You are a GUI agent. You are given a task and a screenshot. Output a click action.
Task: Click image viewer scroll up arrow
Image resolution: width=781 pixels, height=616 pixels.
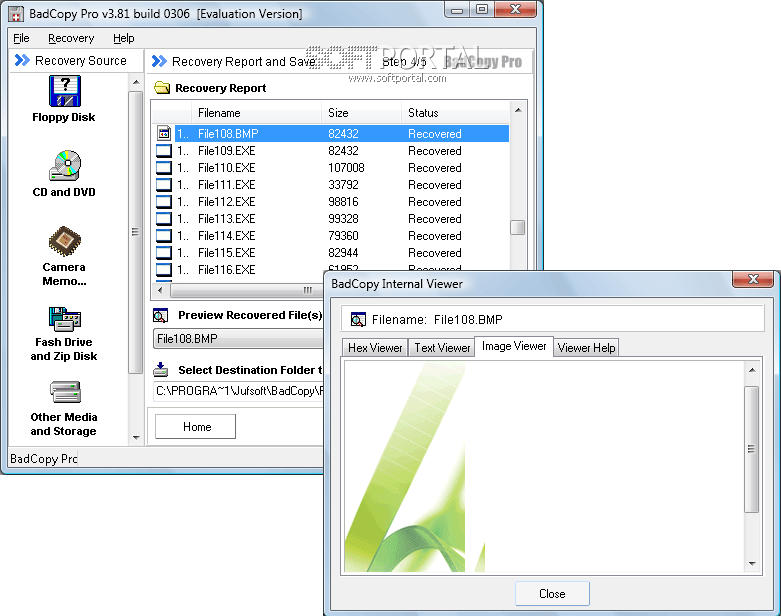tap(752, 370)
